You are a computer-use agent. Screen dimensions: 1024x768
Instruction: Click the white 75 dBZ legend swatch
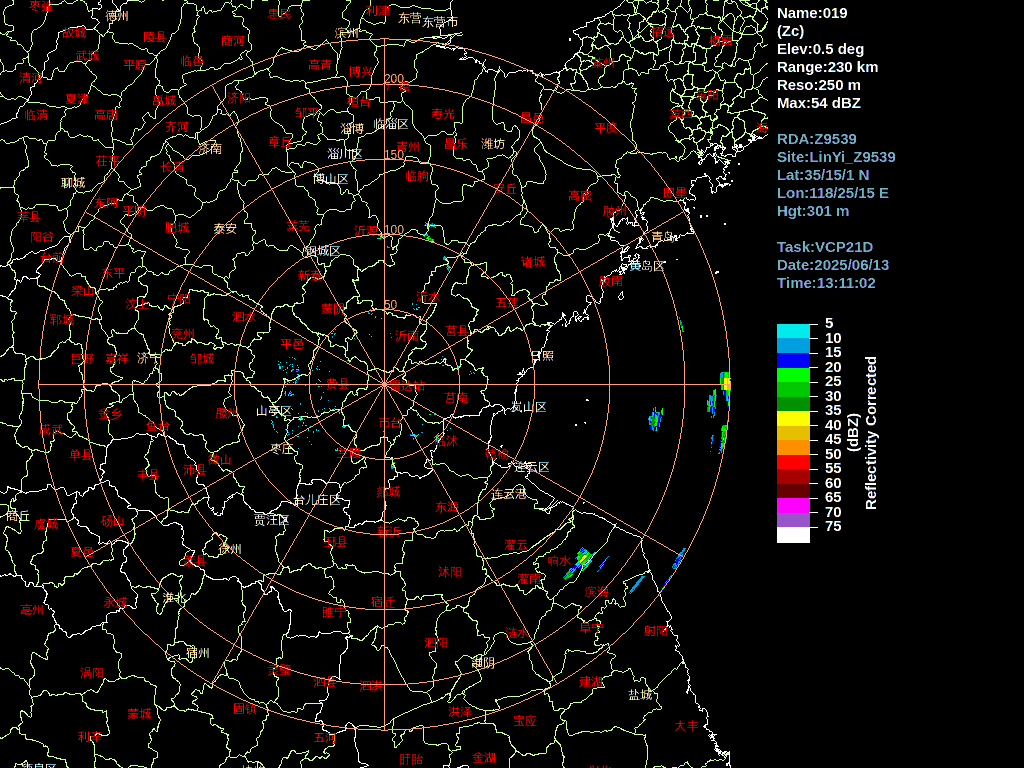[793, 535]
